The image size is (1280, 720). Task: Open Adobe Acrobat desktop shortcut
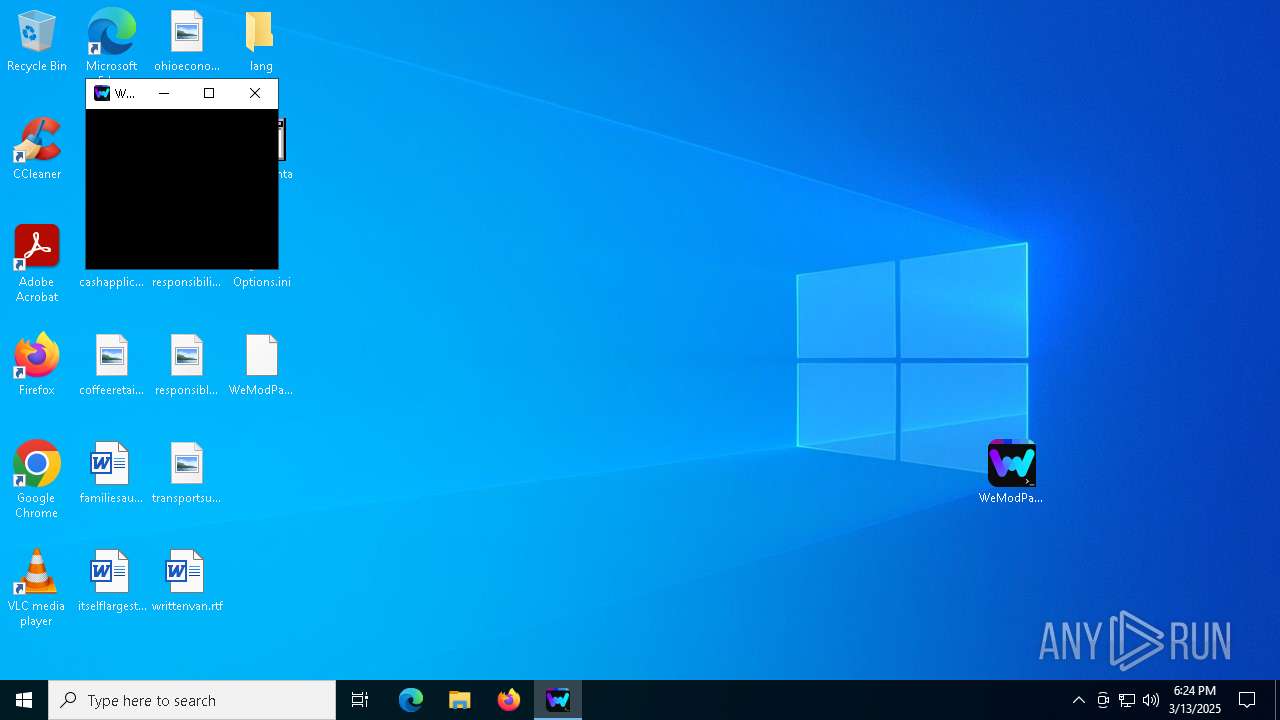point(37,263)
